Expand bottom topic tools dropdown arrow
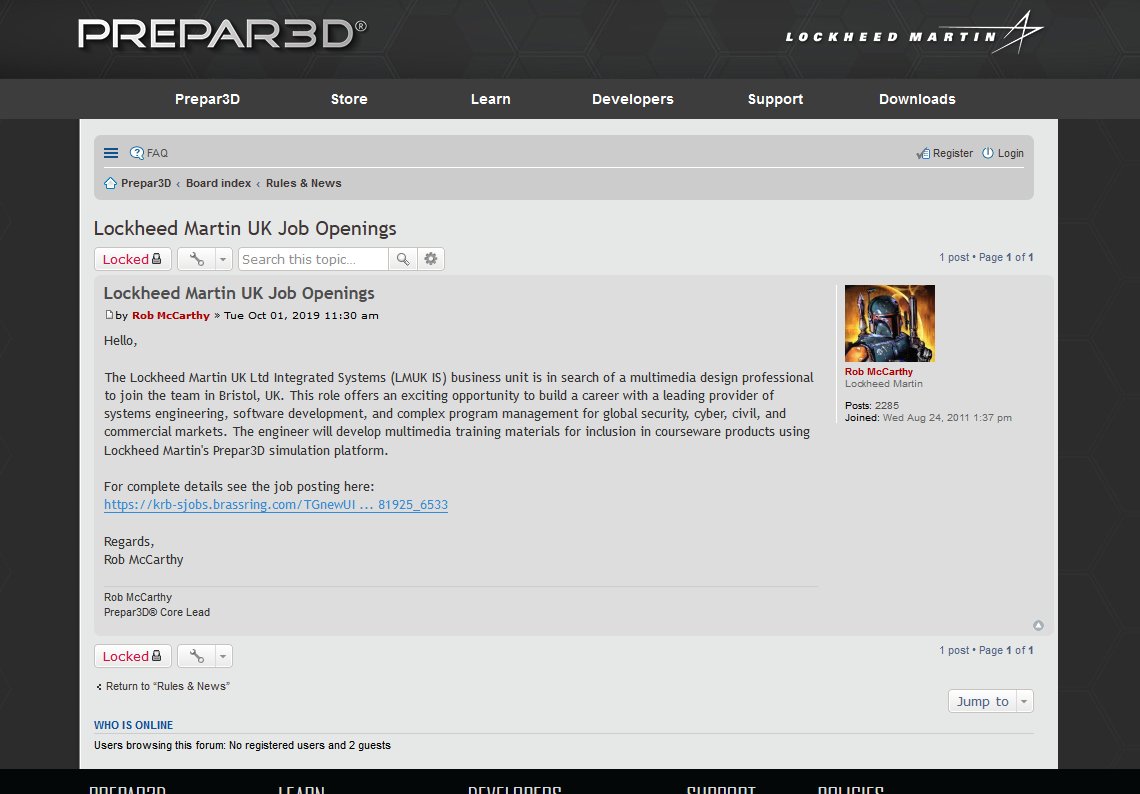Viewport: 1140px width, 794px height. pos(223,656)
